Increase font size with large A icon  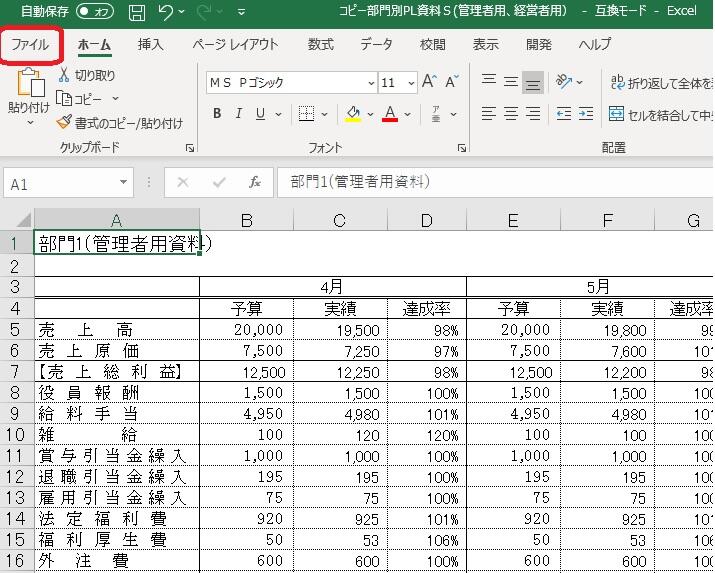[429, 82]
